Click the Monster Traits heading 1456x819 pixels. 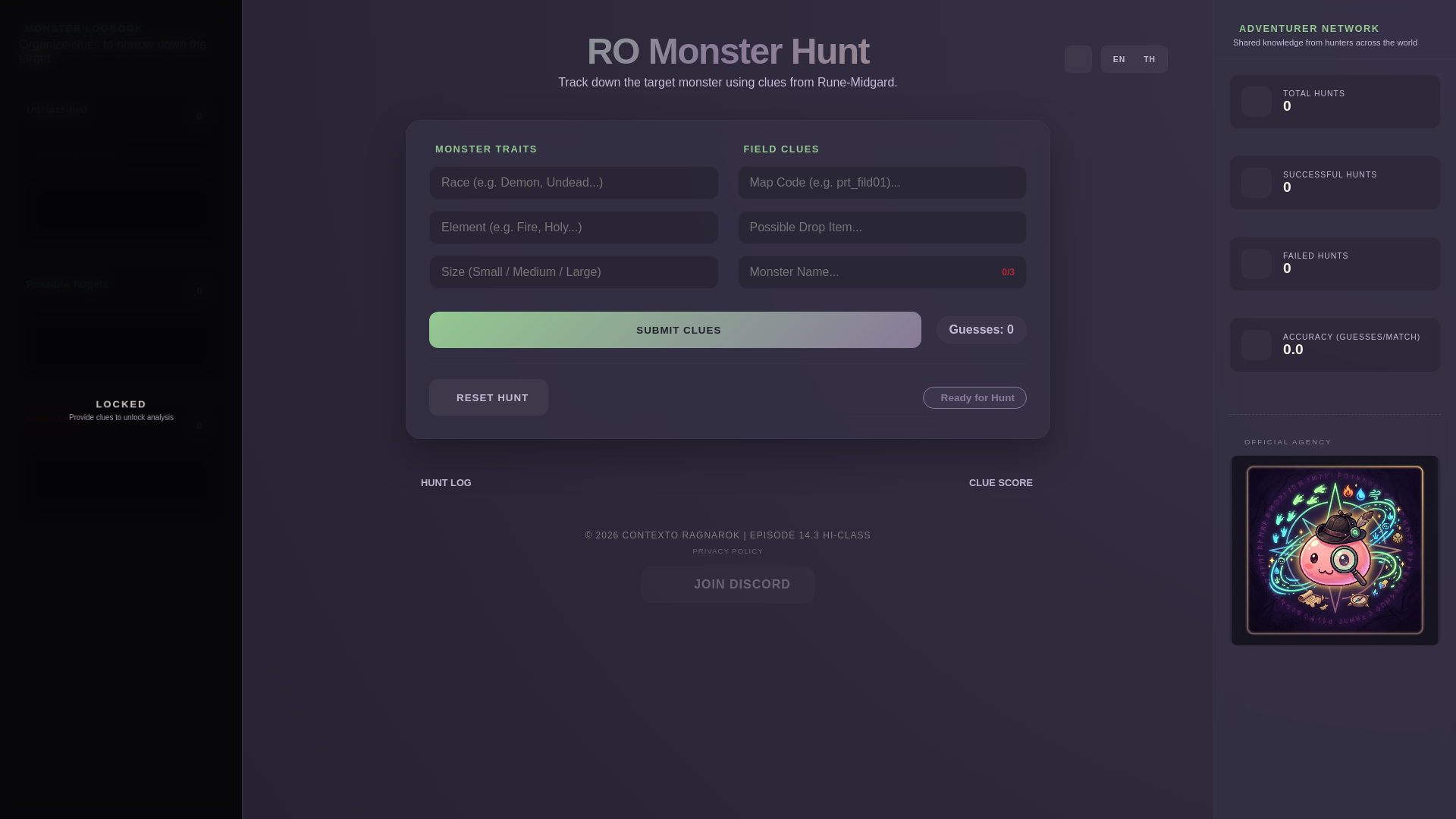point(486,149)
